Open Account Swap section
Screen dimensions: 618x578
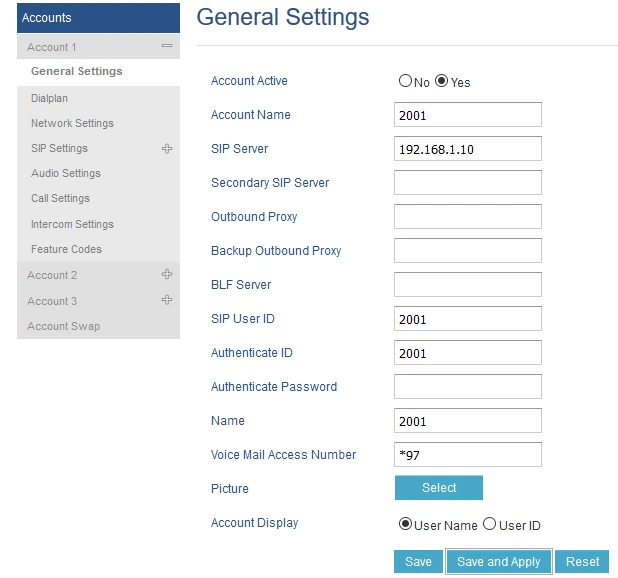point(63,326)
